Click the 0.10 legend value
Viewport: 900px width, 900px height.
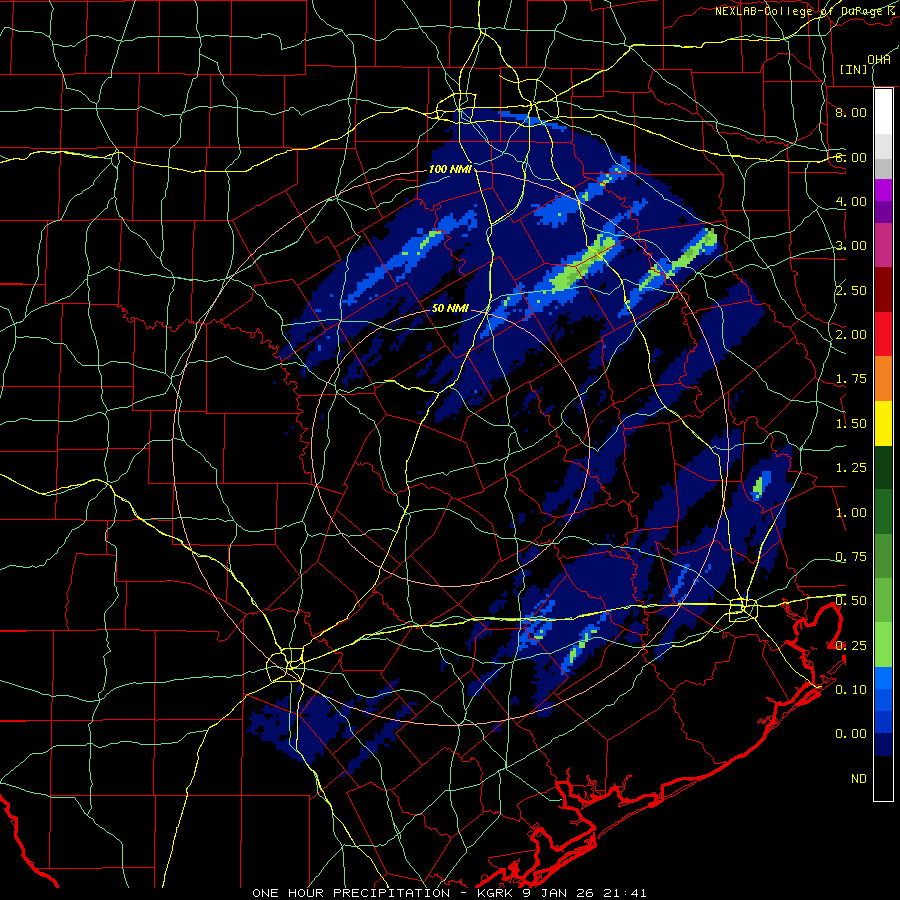point(851,690)
